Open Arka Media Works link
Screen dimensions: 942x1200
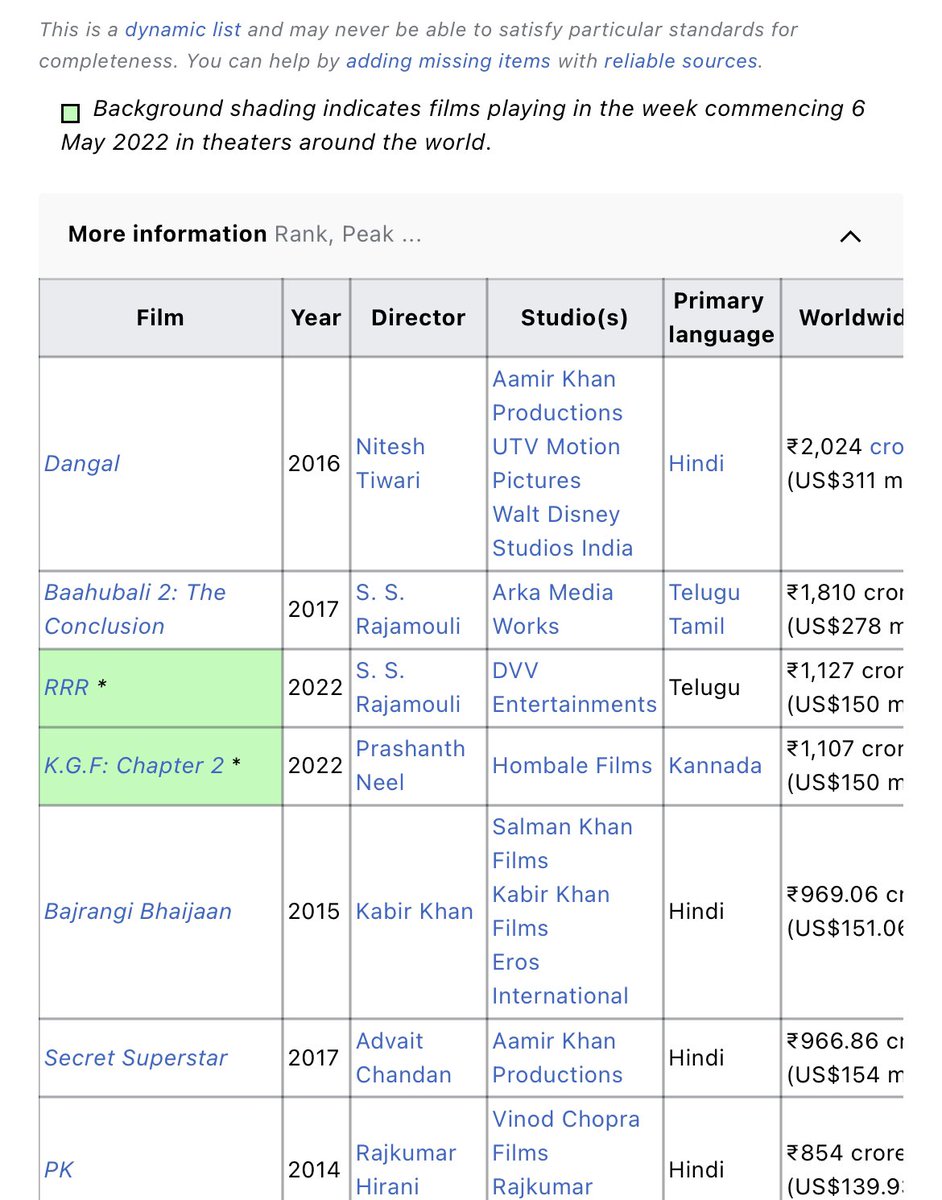(x=553, y=609)
